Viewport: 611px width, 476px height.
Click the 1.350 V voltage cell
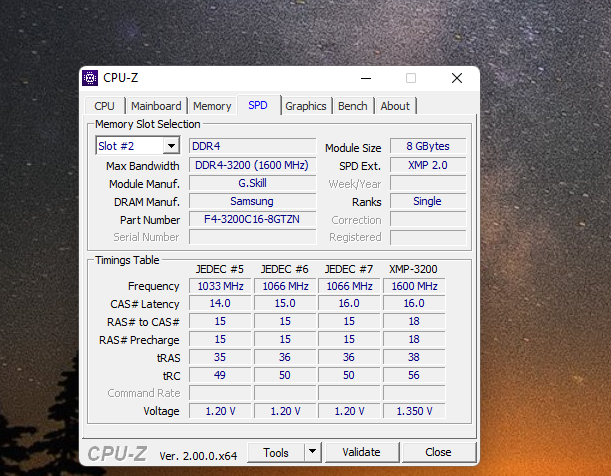point(414,411)
